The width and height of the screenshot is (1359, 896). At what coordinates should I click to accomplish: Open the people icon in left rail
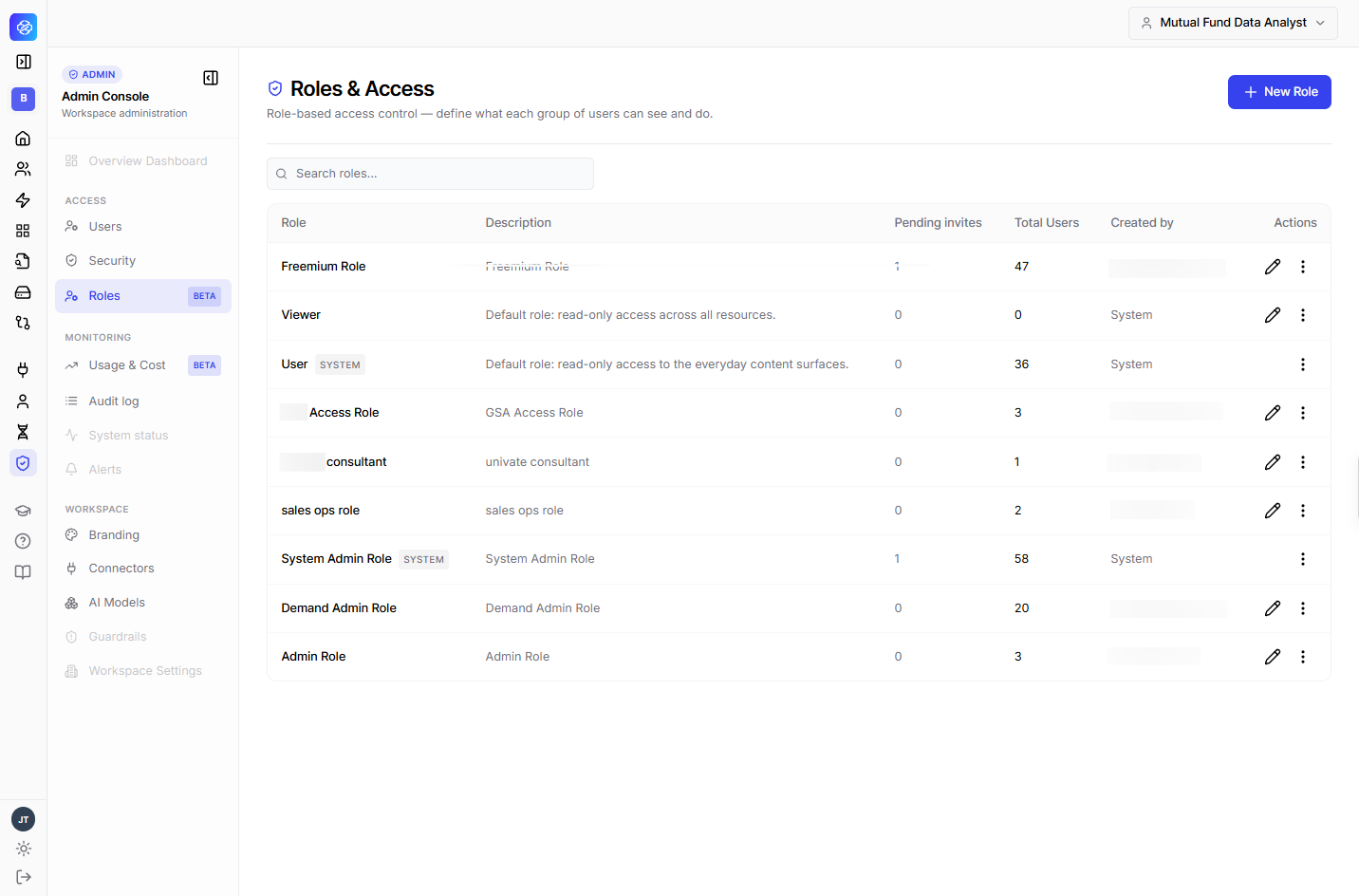(x=23, y=169)
